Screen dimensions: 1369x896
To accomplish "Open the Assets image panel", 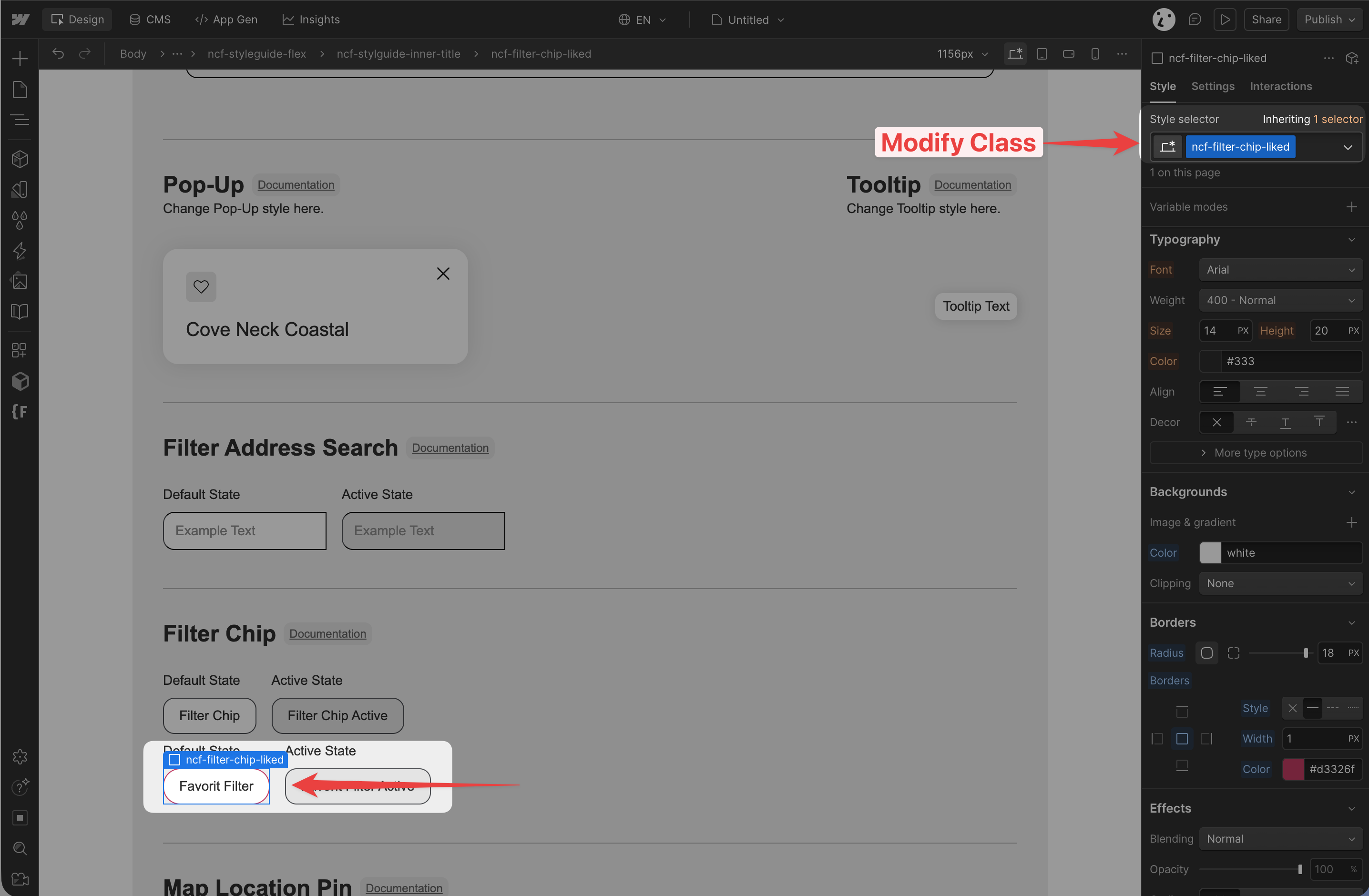I will click(x=20, y=281).
